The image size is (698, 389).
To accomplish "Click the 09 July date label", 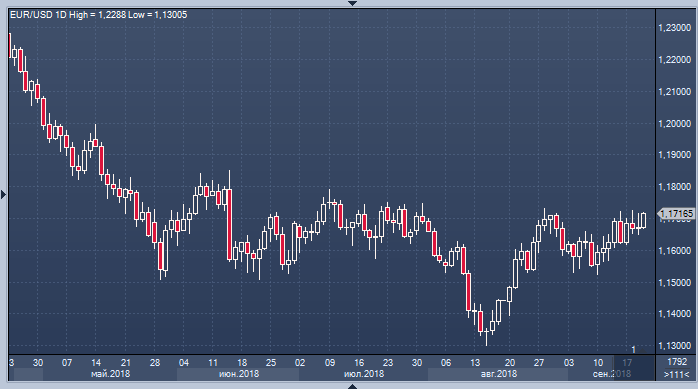I will [x=329, y=362].
